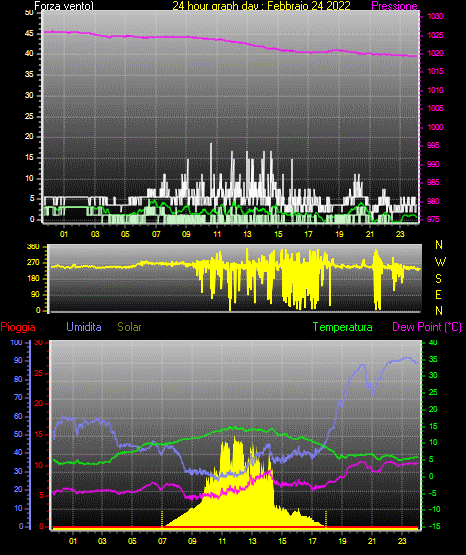Click the 24 hour graph day title
The image size is (466, 555).
261,6
